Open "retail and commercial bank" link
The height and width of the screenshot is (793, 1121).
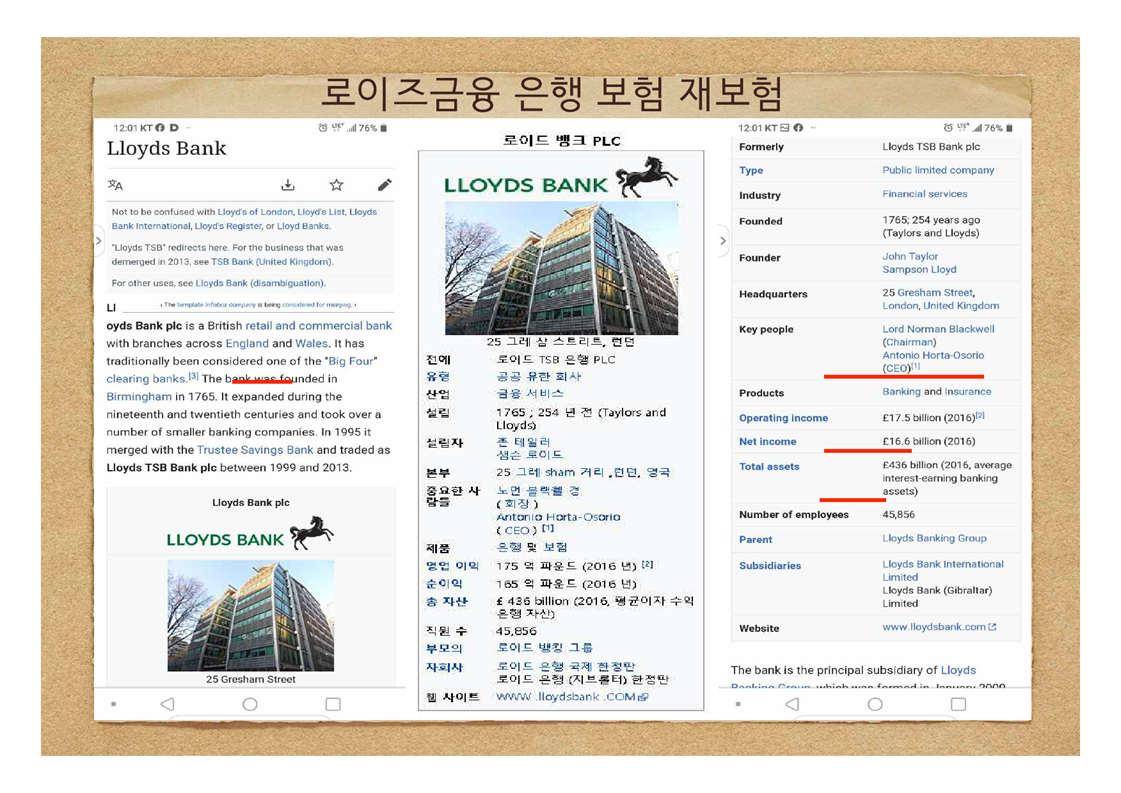pyautogui.click(x=319, y=325)
